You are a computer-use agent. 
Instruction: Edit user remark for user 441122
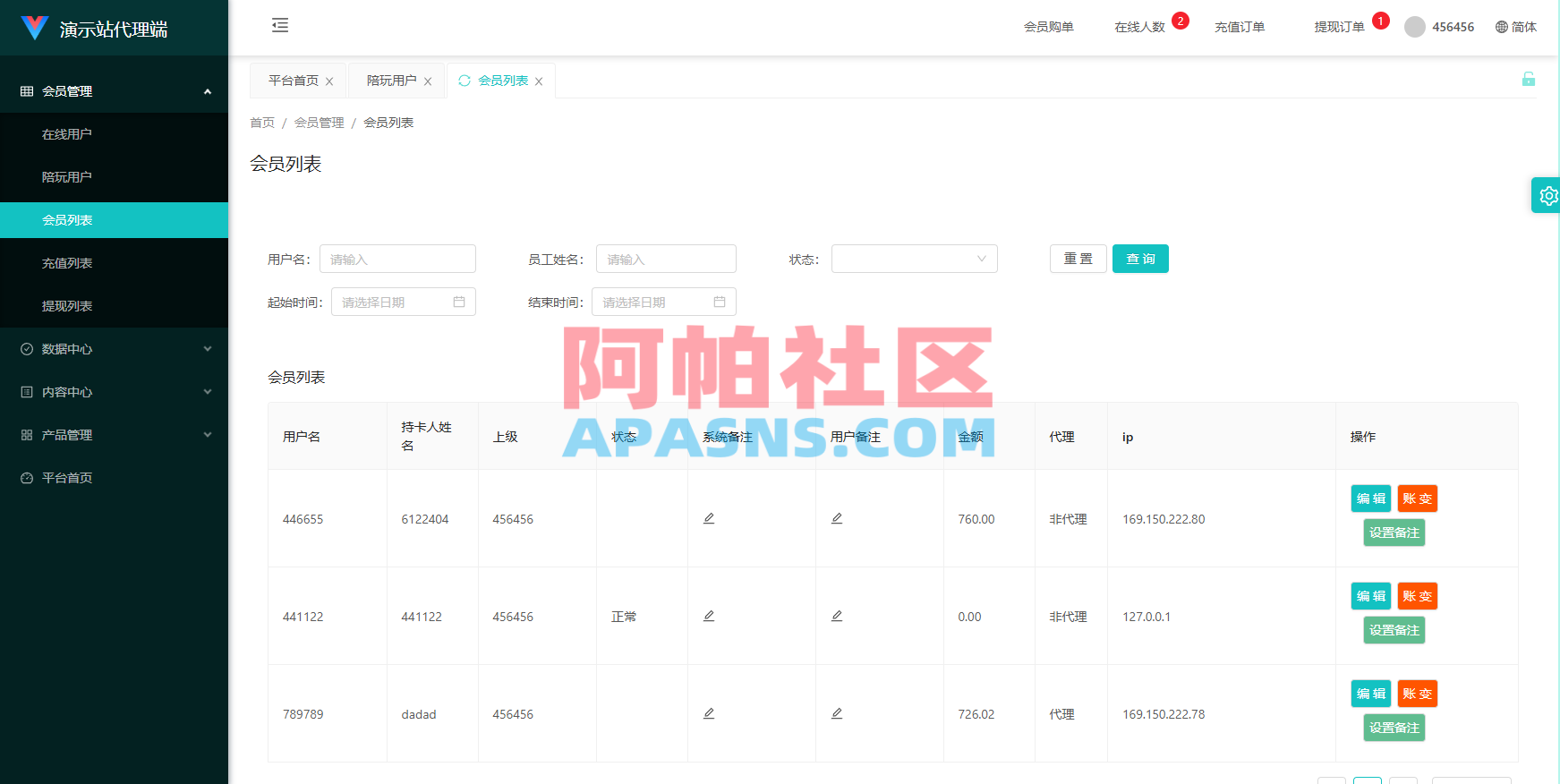pos(837,616)
